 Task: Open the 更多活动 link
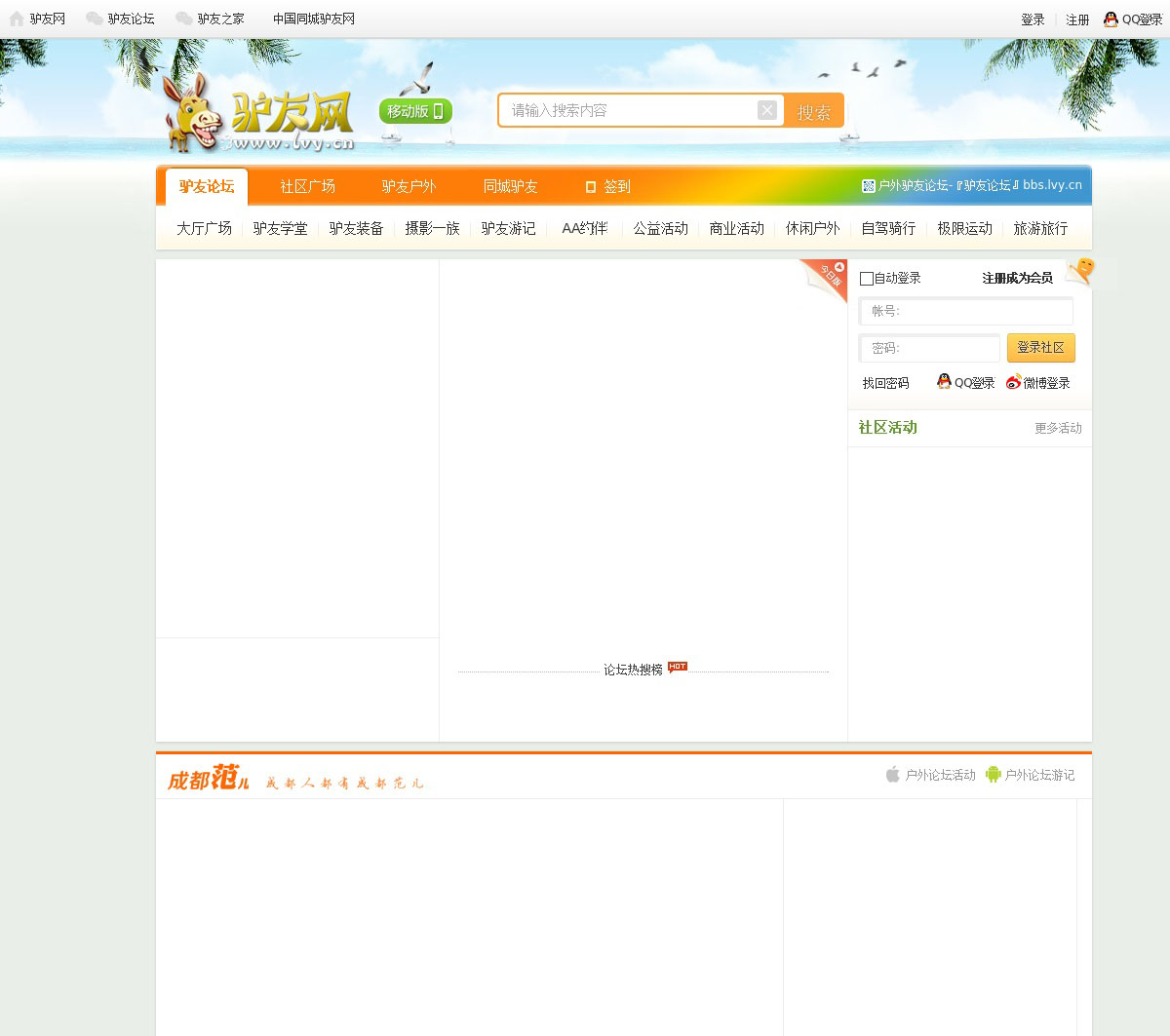[x=1058, y=428]
